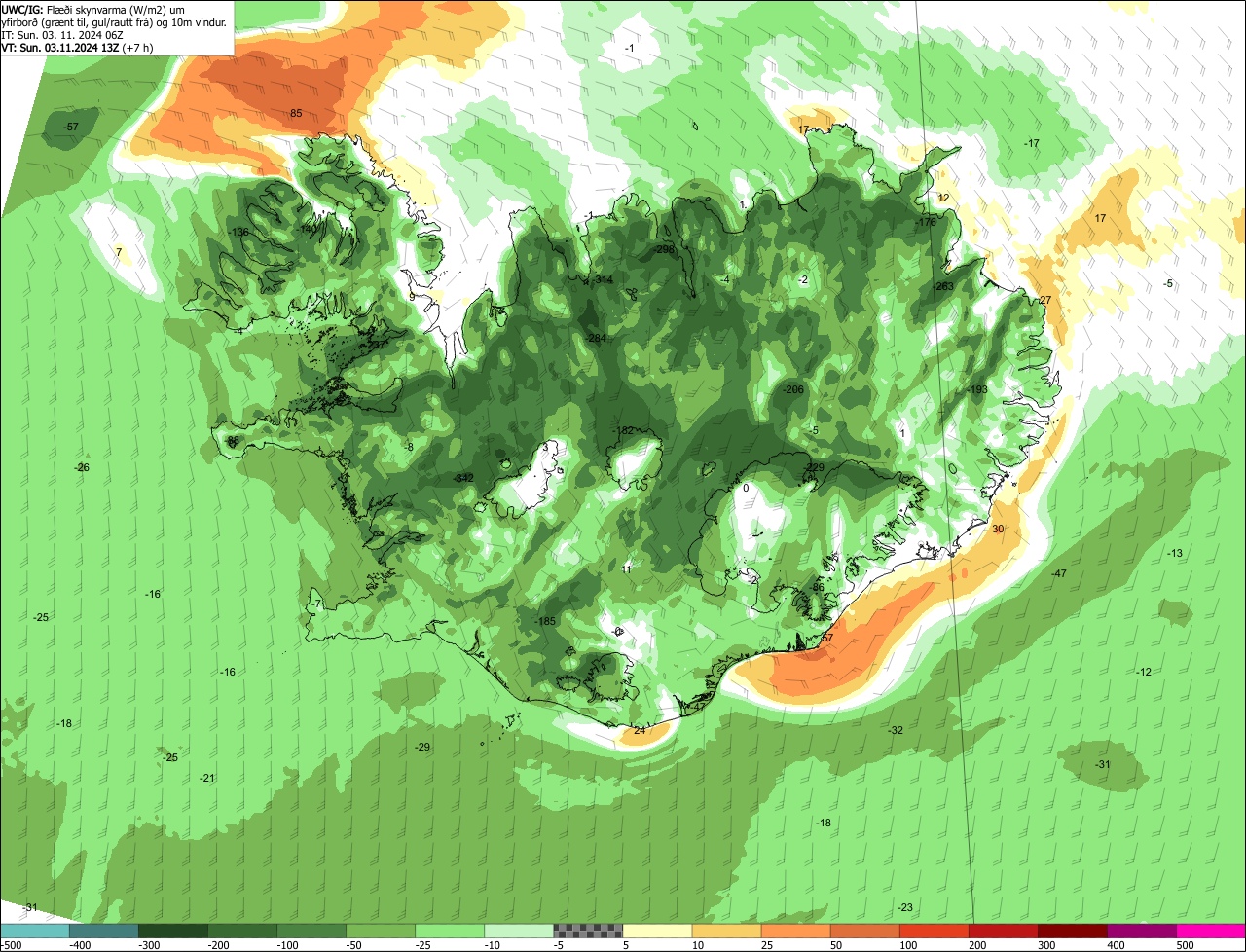Select the flux value '-88' on the map
The image size is (1246, 952).
click(232, 441)
